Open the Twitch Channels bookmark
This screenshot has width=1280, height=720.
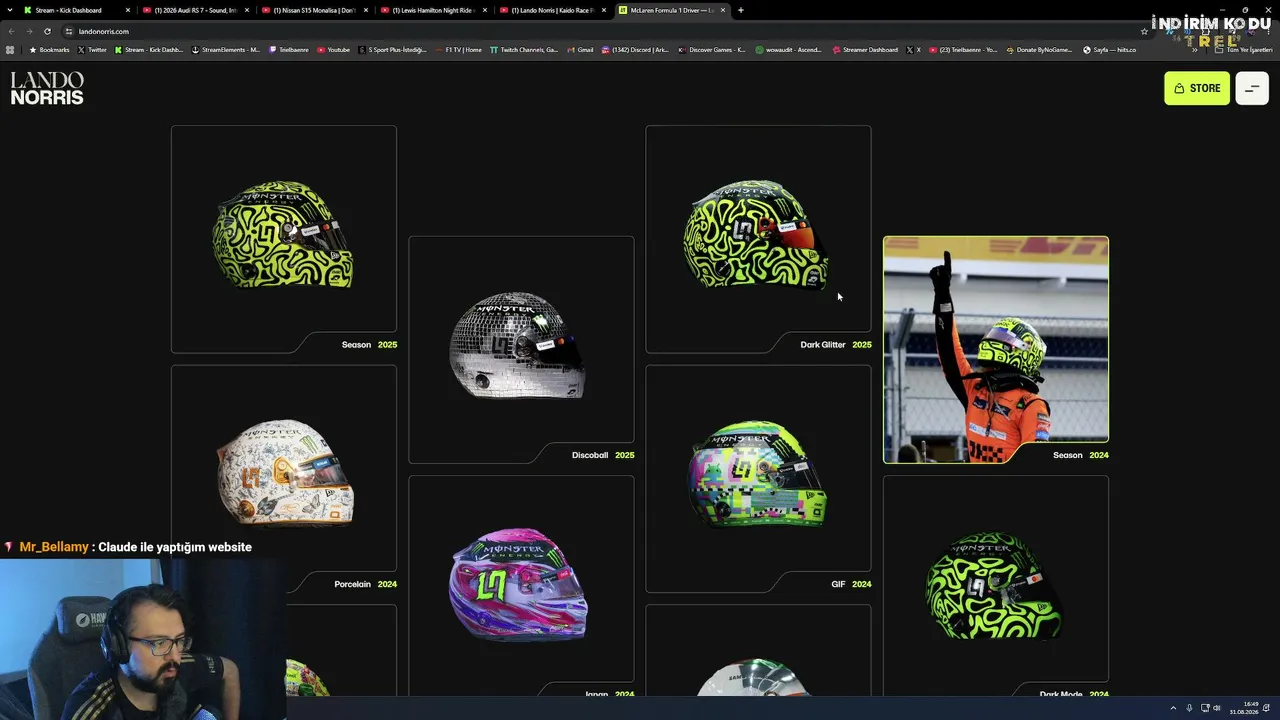[x=524, y=50]
